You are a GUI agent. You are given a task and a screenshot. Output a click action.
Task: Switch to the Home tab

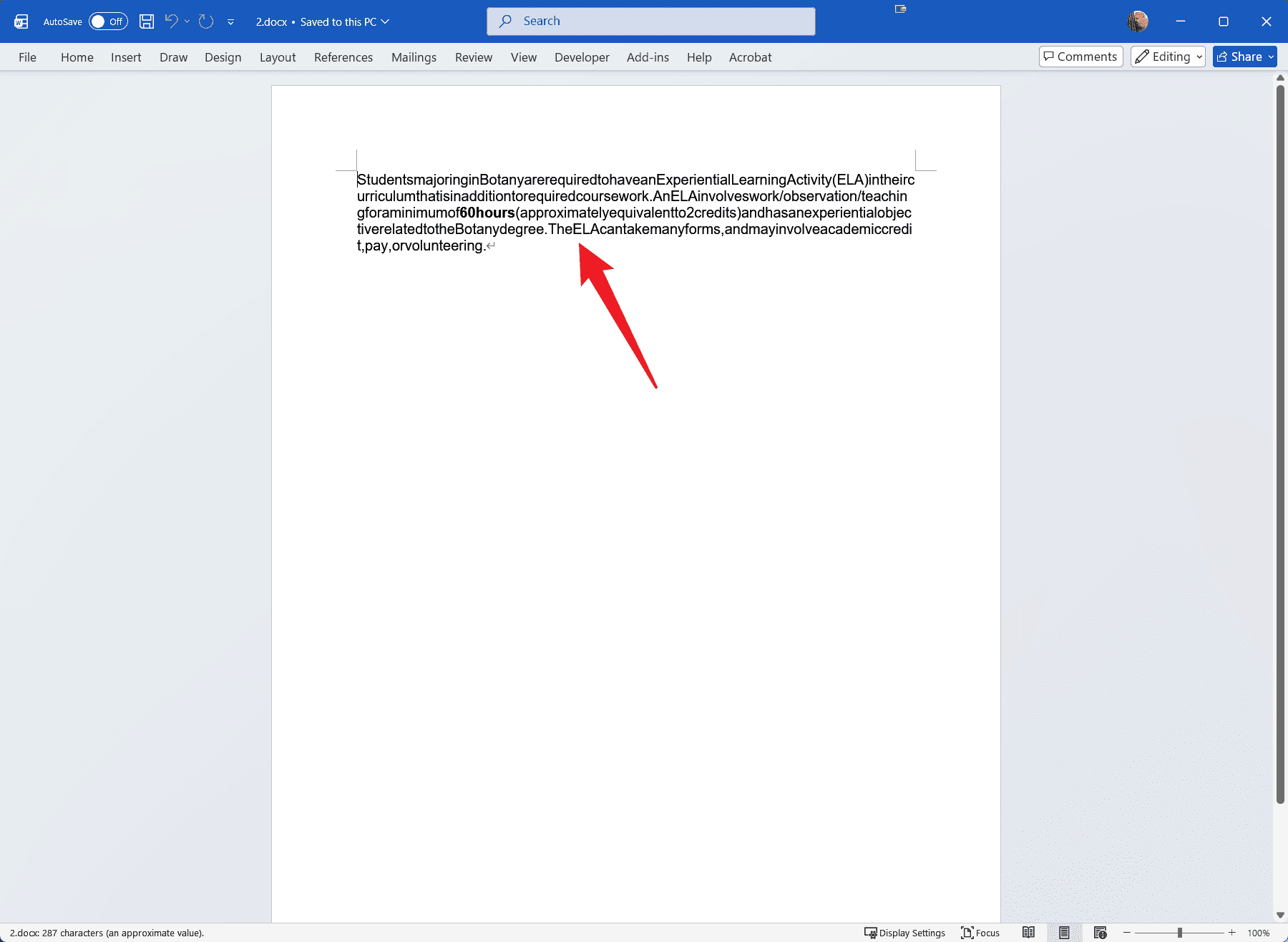(77, 57)
